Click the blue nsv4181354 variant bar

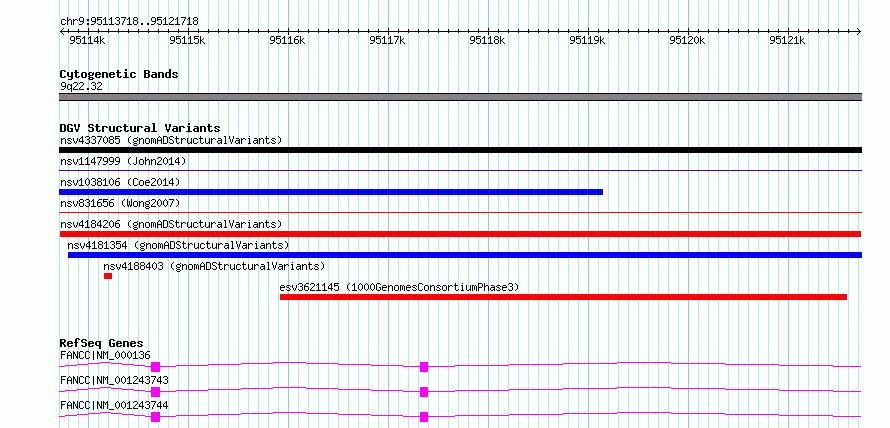[465, 255]
